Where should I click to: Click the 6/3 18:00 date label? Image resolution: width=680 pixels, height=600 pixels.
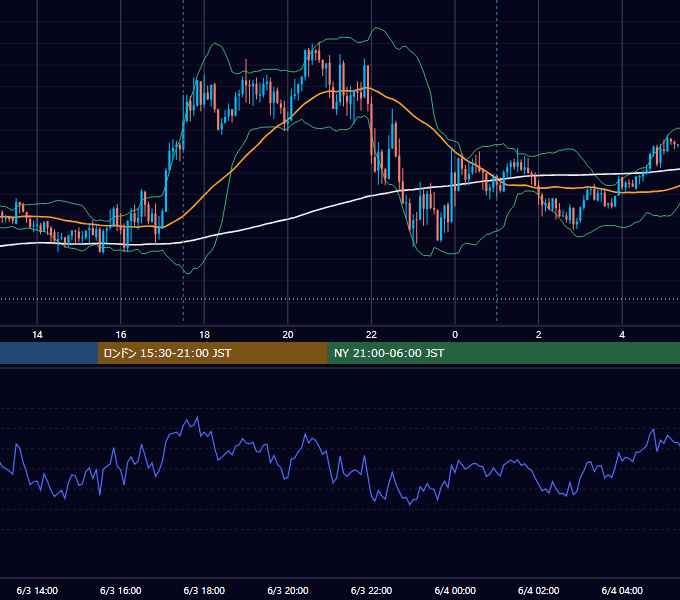point(204,590)
